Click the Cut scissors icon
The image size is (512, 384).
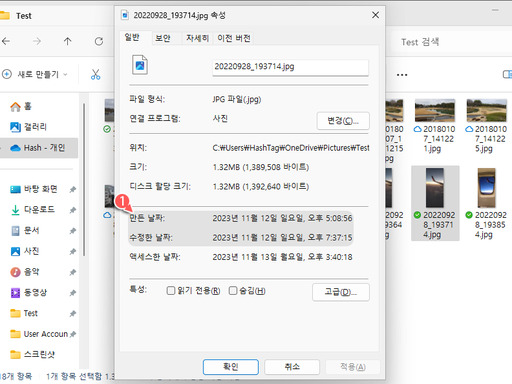pyautogui.click(x=95, y=74)
